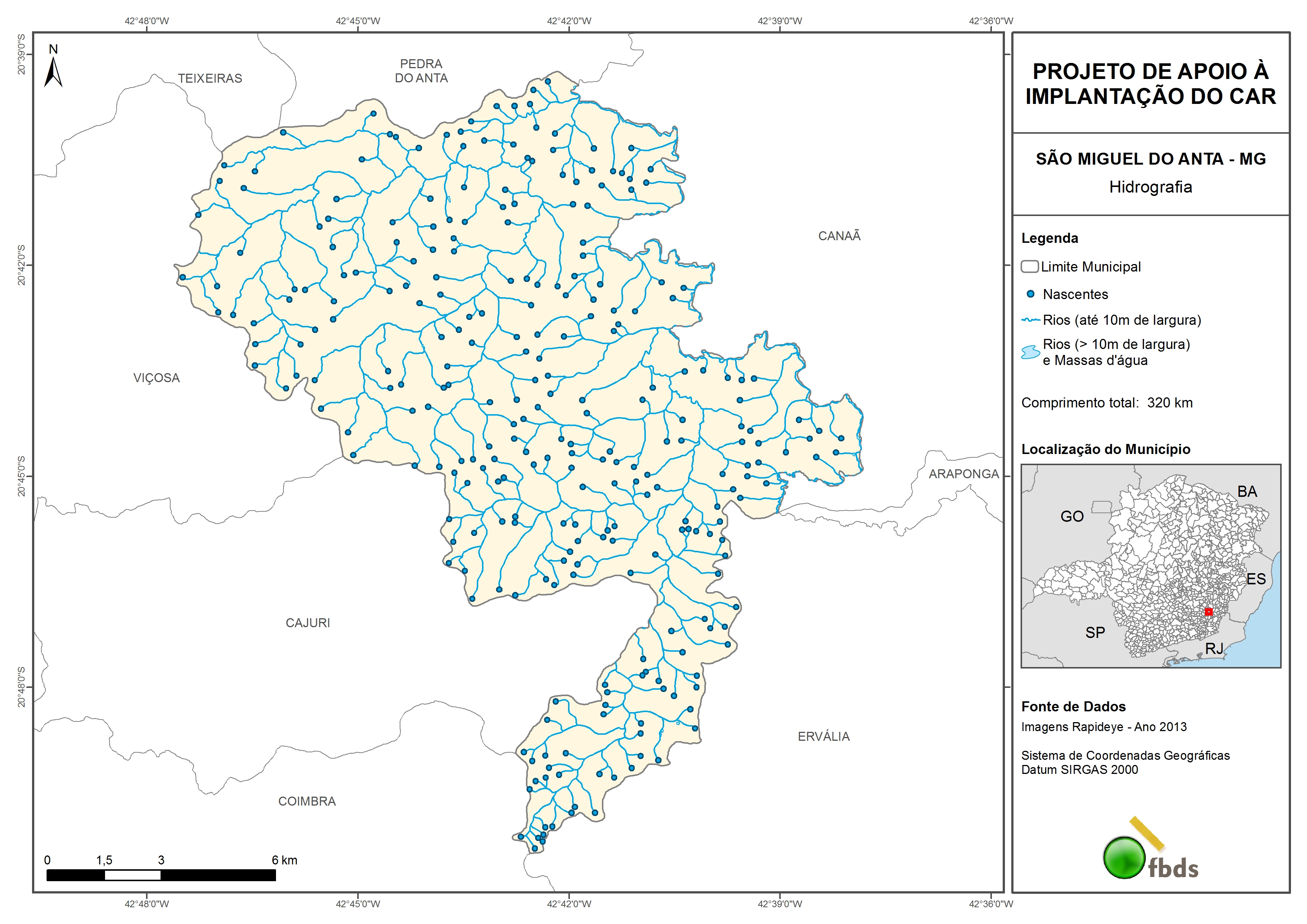Click the CAJURI municipality label
Viewport: 1307px width, 924px height.
[307, 623]
